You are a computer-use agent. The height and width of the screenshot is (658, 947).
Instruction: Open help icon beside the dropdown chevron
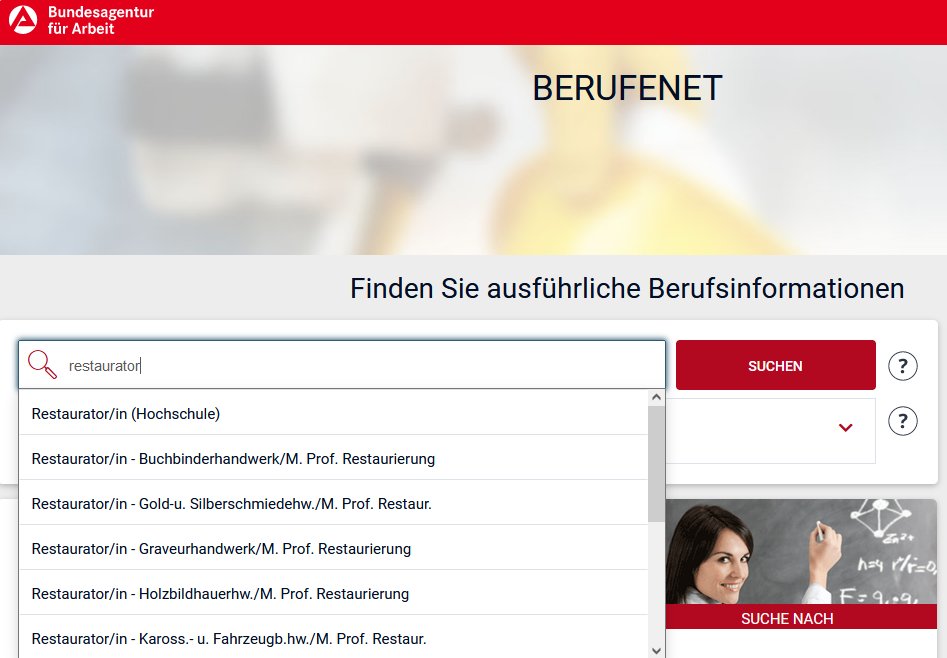click(902, 421)
